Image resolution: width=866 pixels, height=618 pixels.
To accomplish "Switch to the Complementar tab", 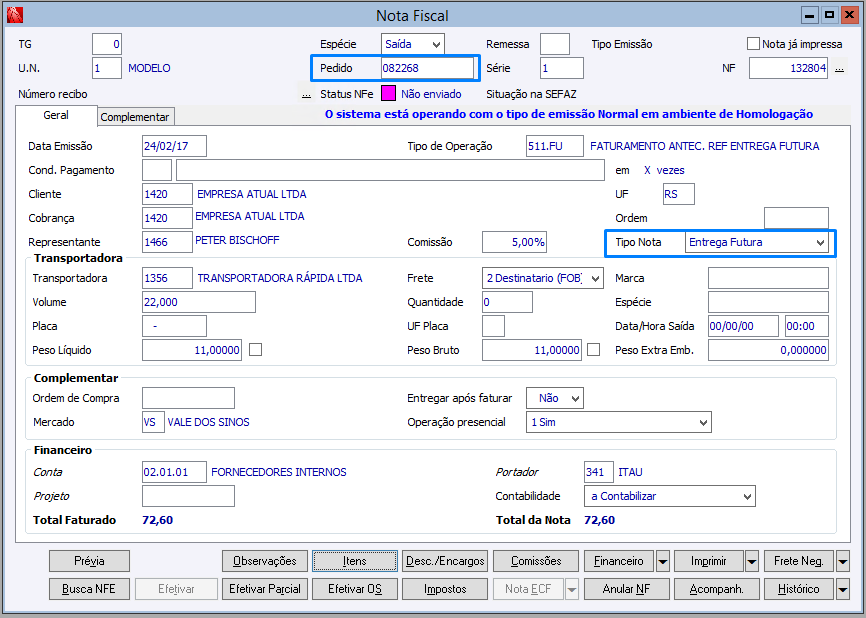I will (x=135, y=117).
